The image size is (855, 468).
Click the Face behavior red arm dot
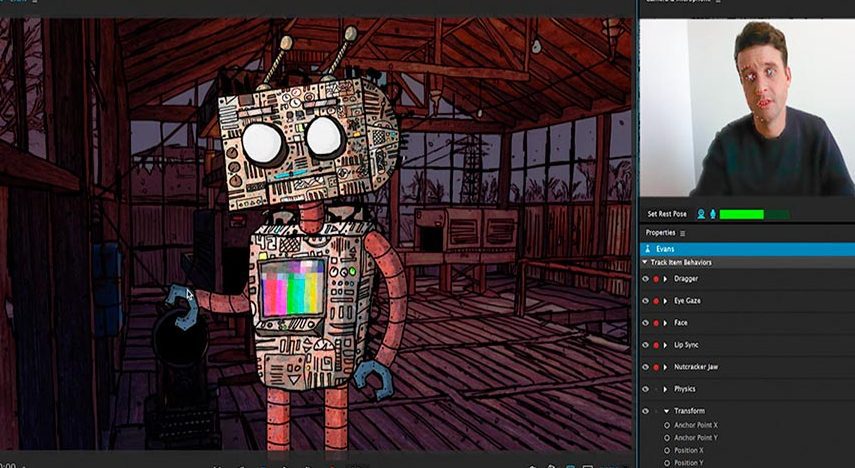click(656, 323)
